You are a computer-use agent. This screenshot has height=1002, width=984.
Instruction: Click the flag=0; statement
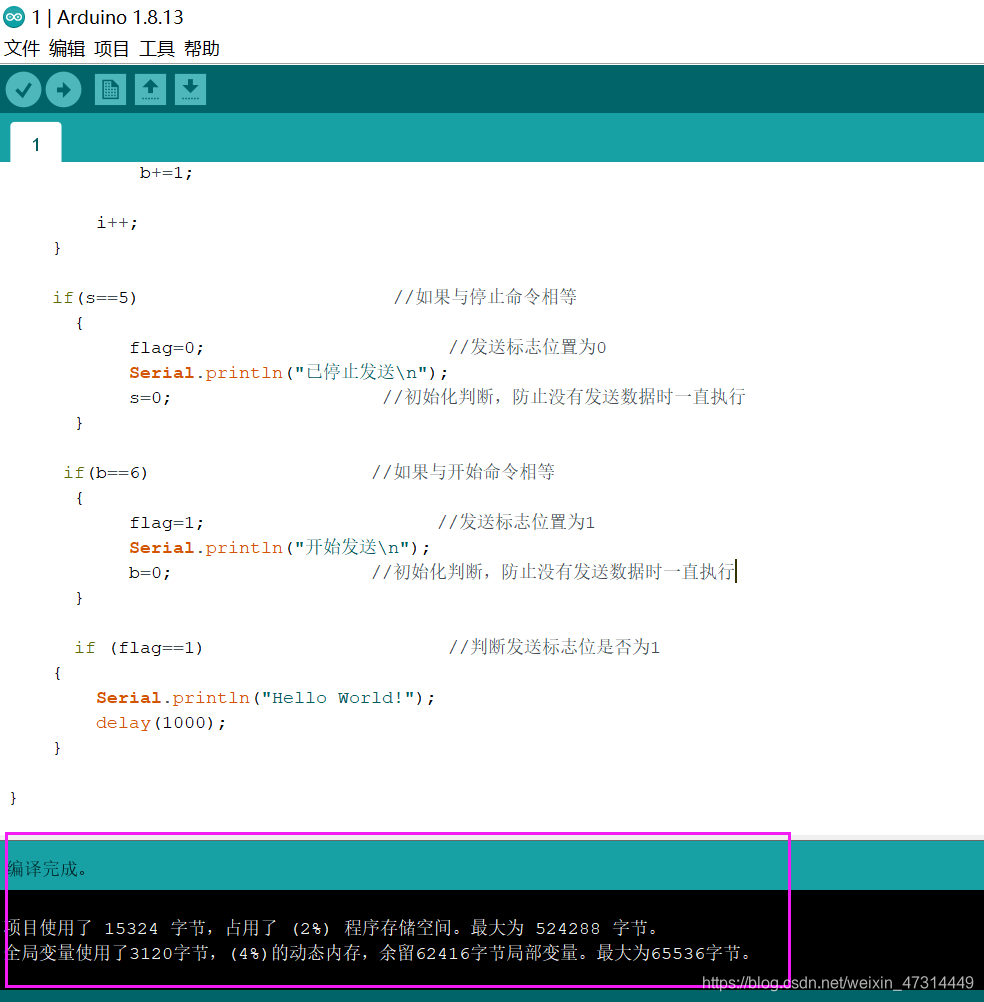click(167, 348)
